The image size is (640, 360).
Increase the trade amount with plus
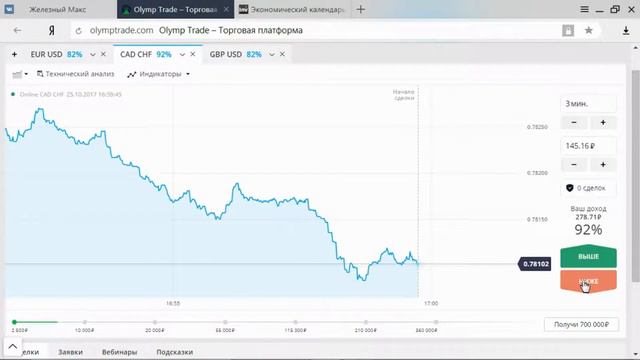603,164
